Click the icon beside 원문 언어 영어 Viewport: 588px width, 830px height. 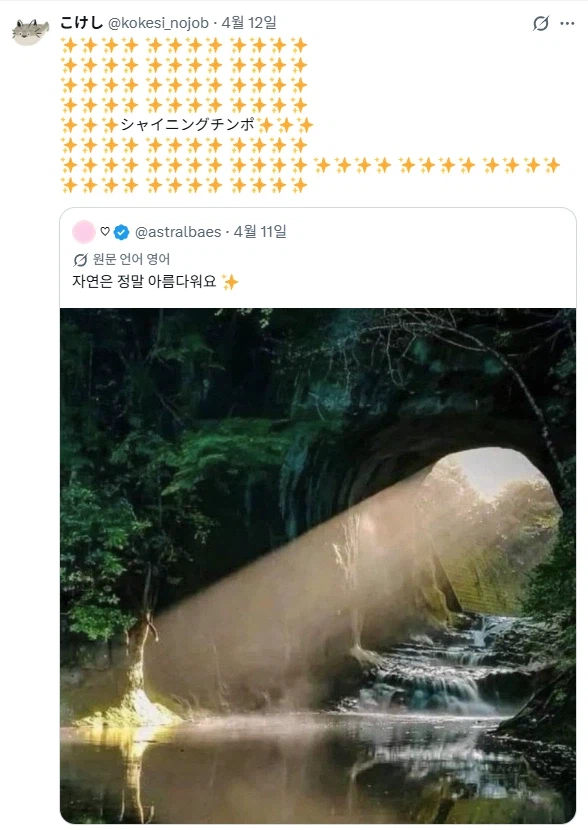(80, 260)
